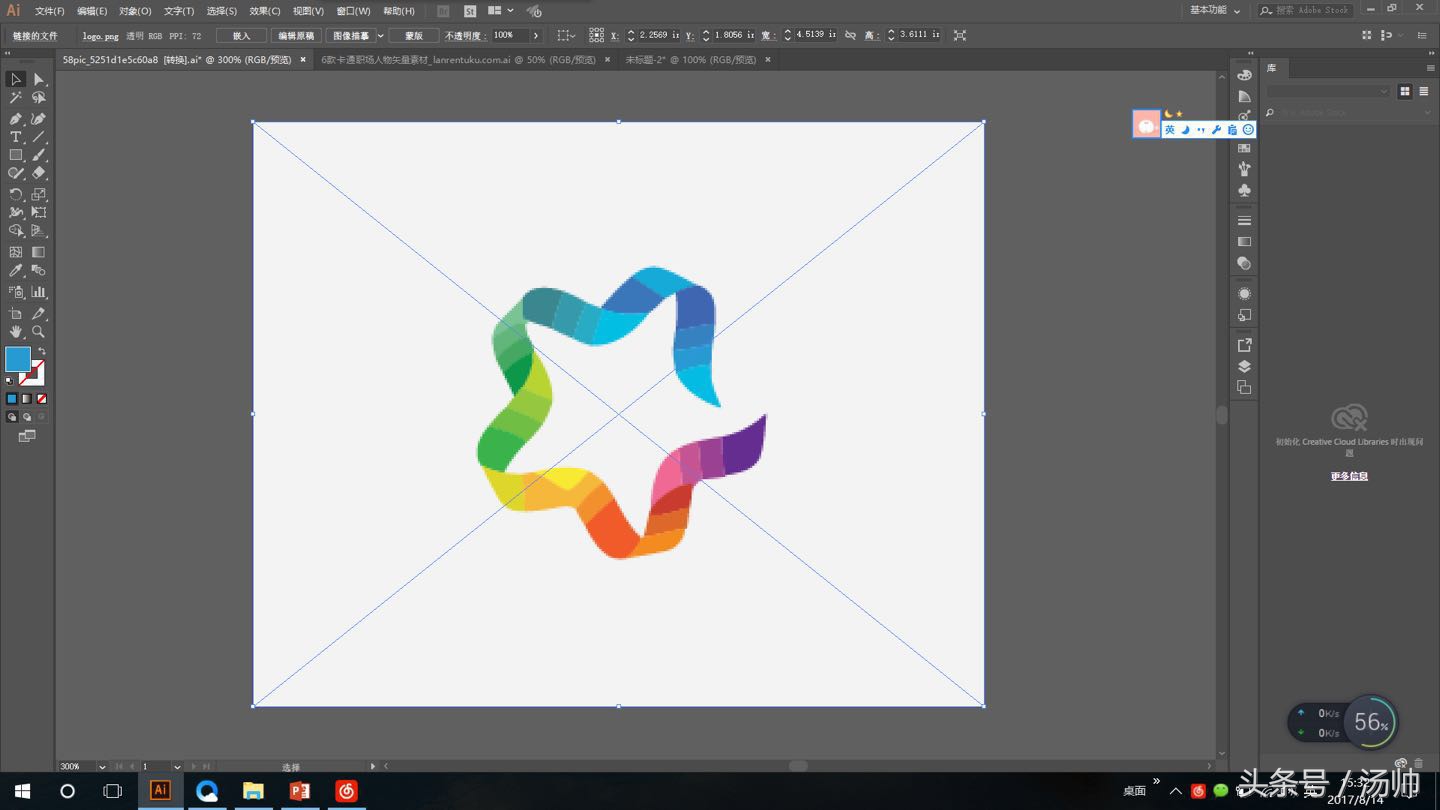Select the Scale tool
This screenshot has height=810, width=1440.
39,194
